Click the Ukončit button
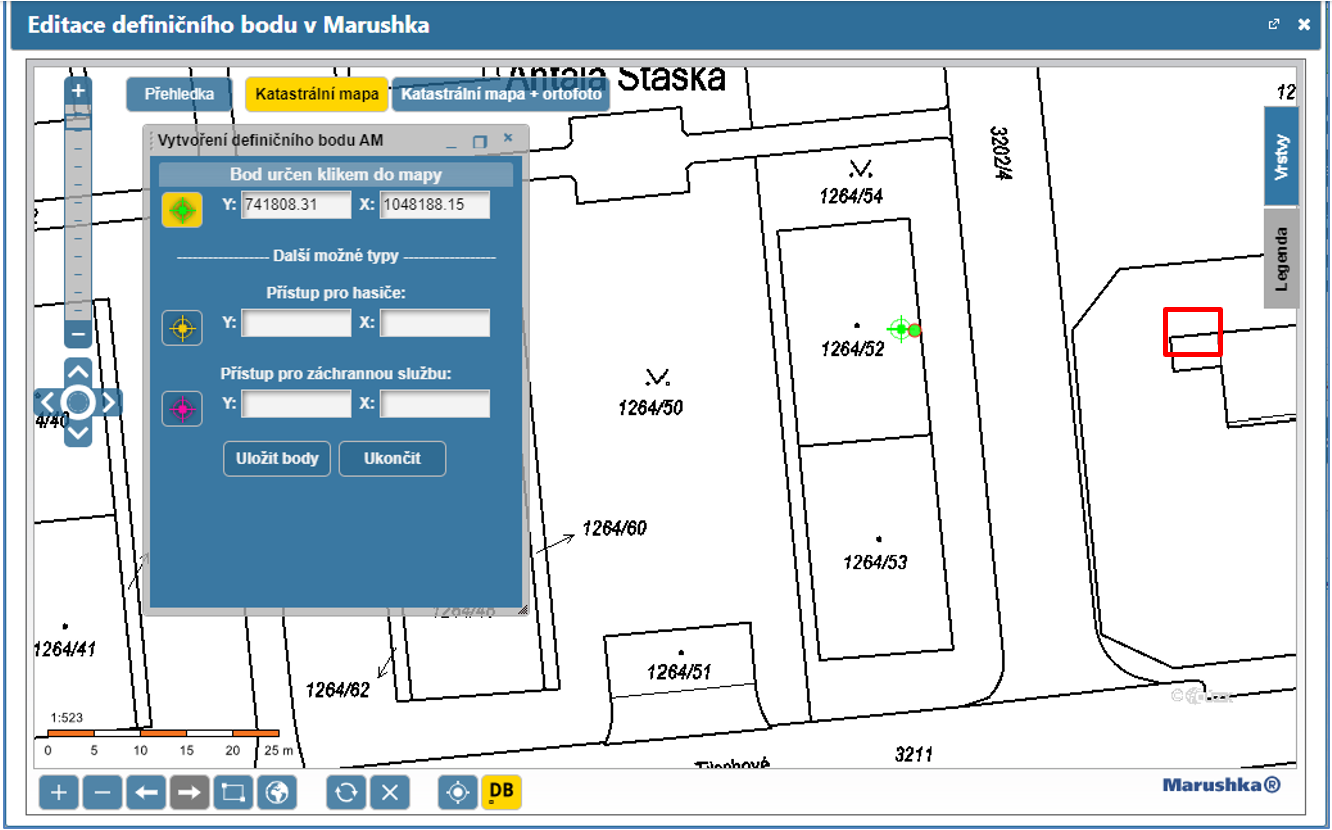The height and width of the screenshot is (830, 1332). point(392,459)
